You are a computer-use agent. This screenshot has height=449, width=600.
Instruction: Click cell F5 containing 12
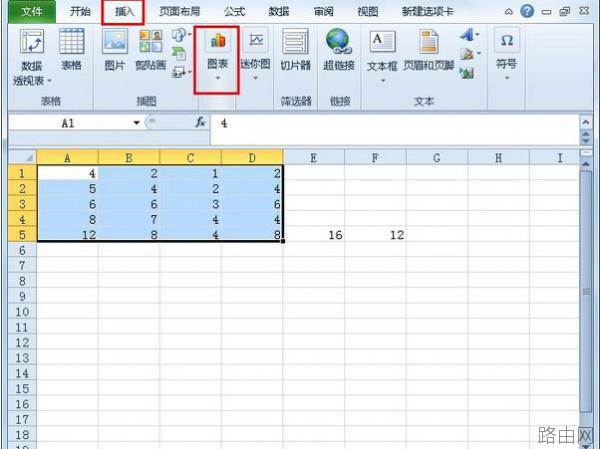click(x=375, y=235)
